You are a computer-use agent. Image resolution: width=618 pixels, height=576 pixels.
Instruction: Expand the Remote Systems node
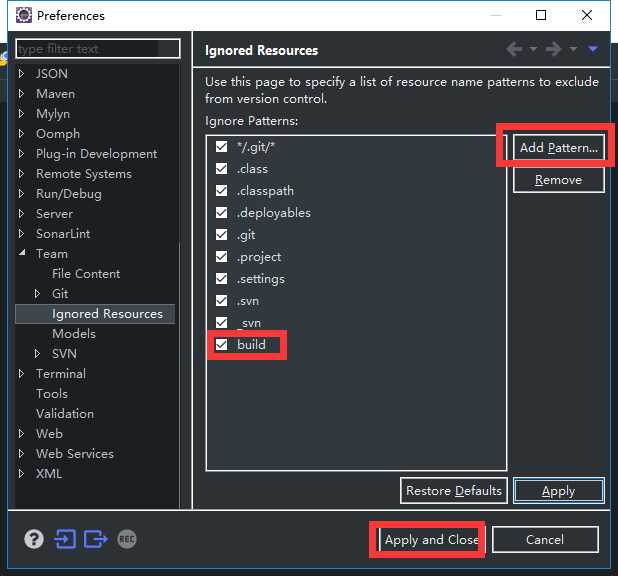(x=21, y=173)
